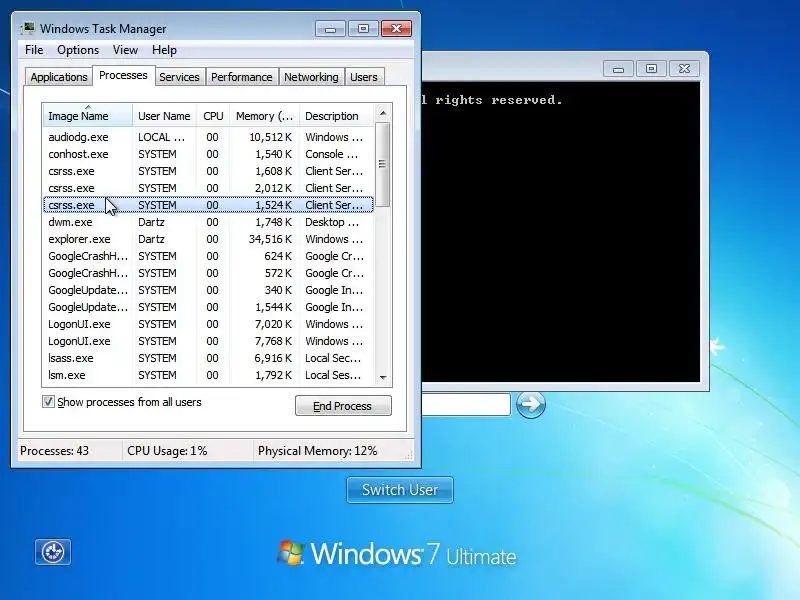800x600 pixels.
Task: Select GoogleUpdate... process using 1,544 K
Action: pos(209,307)
